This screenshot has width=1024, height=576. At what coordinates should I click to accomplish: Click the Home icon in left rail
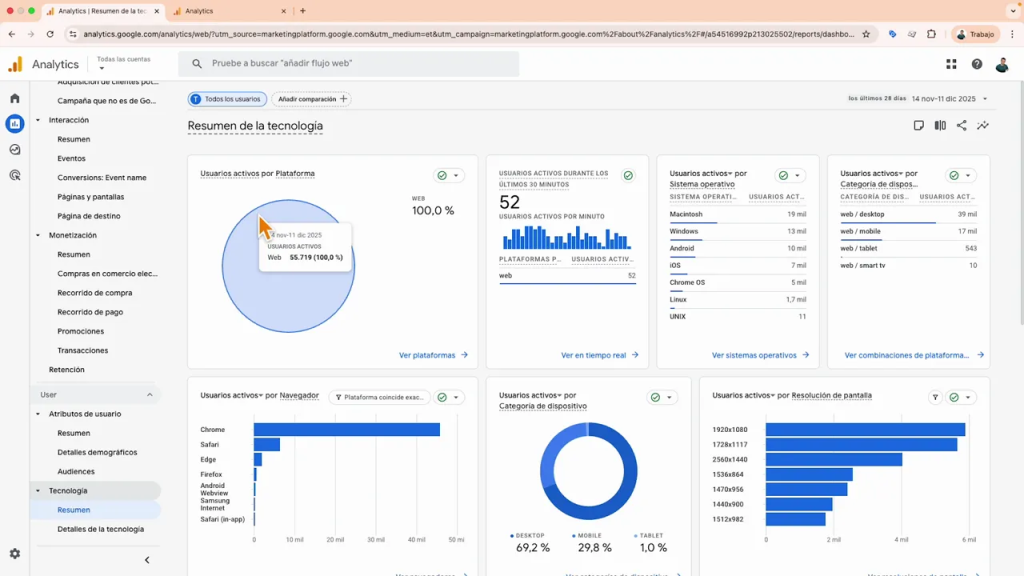(14, 98)
